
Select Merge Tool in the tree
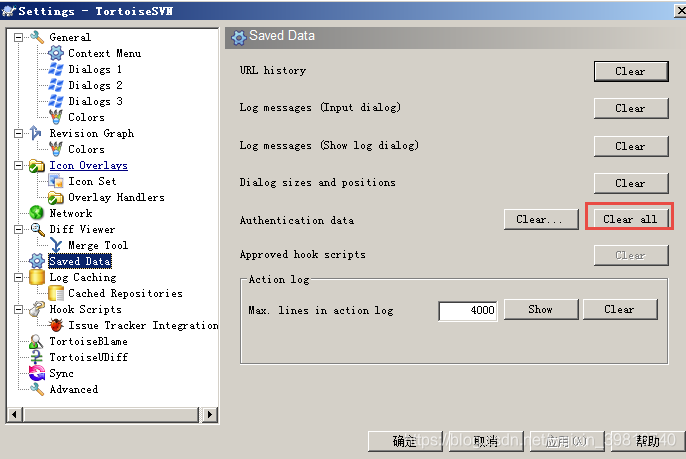point(98,245)
